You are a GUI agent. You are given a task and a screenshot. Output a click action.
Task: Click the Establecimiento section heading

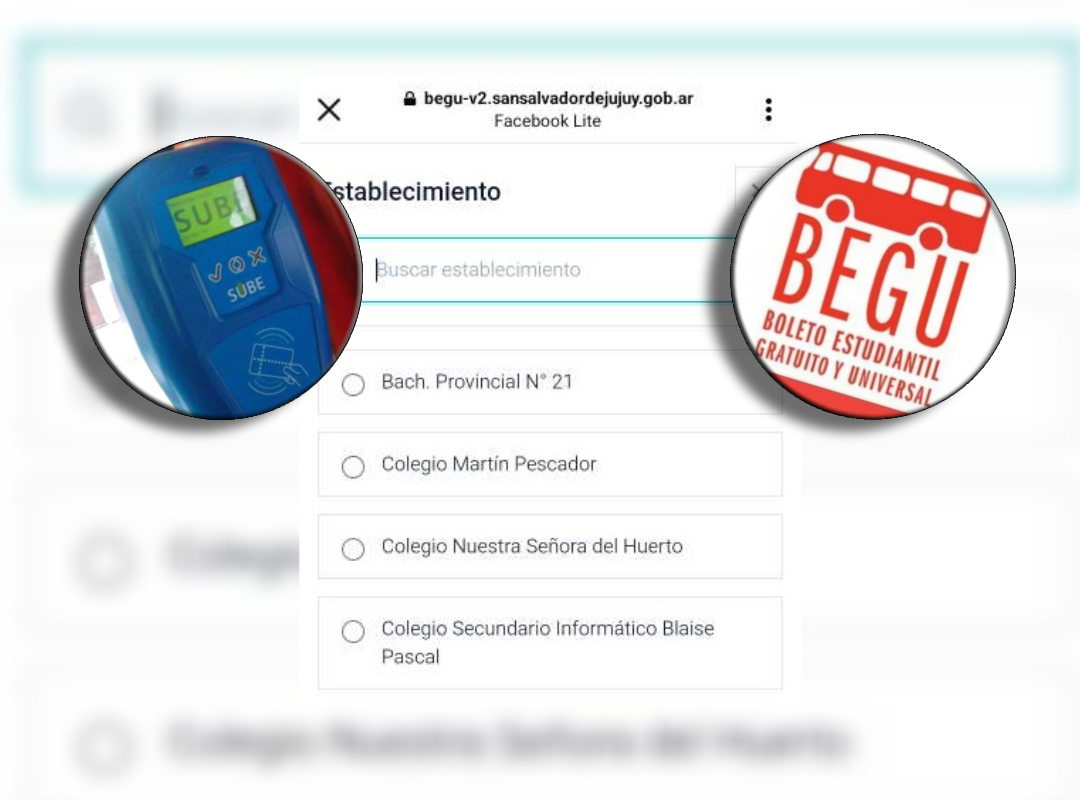pyautogui.click(x=413, y=192)
